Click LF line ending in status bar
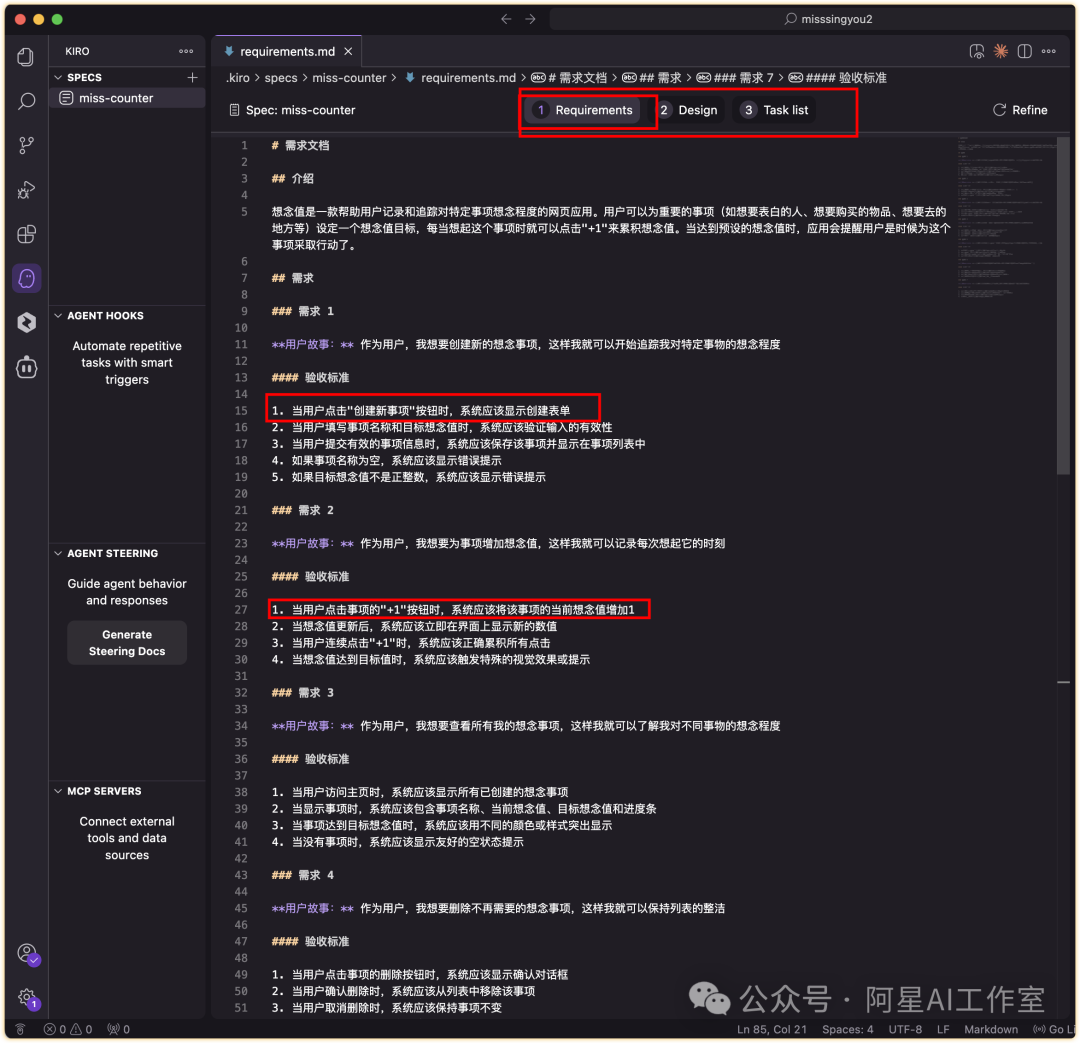The width and height of the screenshot is (1080, 1043). pos(943,1029)
